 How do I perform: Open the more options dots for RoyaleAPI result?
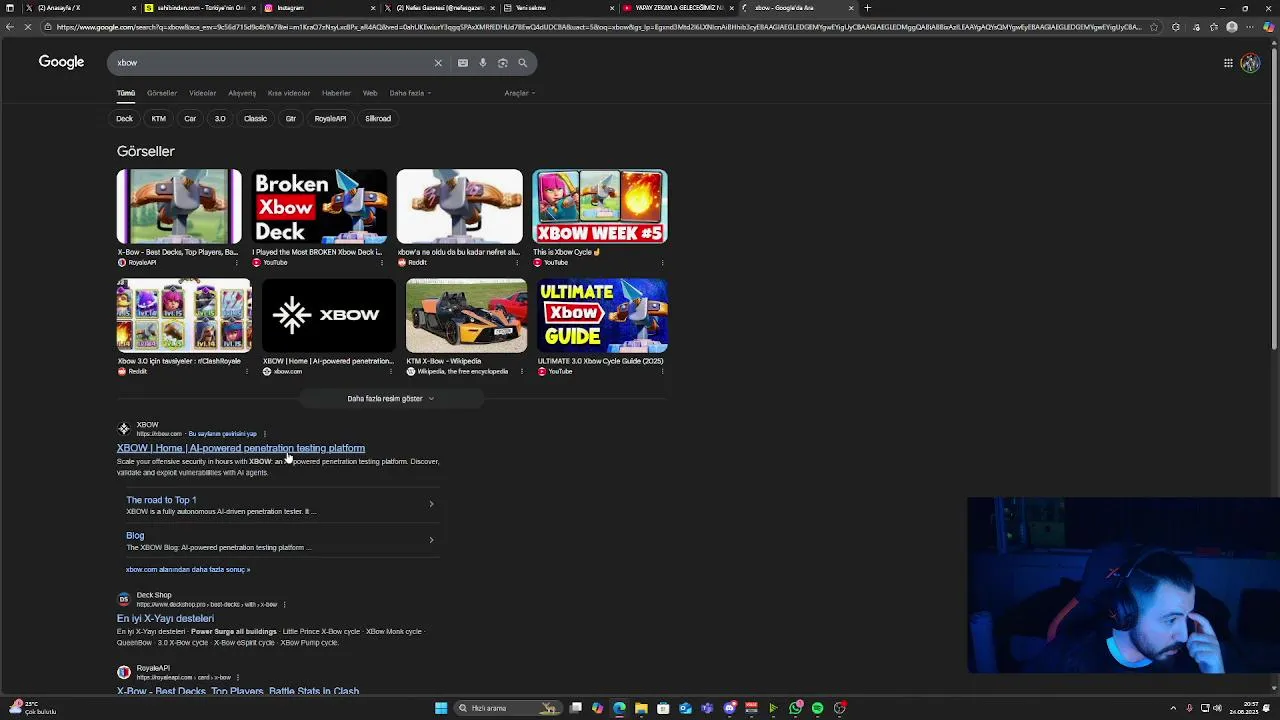pyautogui.click(x=238, y=677)
